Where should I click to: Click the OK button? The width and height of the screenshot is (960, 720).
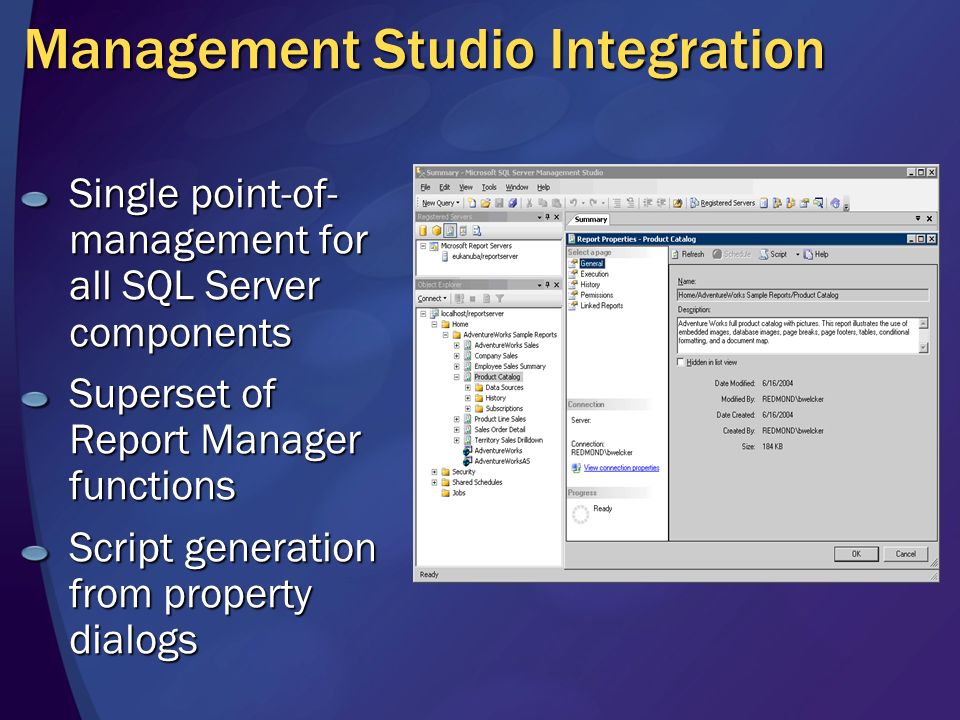tap(857, 553)
